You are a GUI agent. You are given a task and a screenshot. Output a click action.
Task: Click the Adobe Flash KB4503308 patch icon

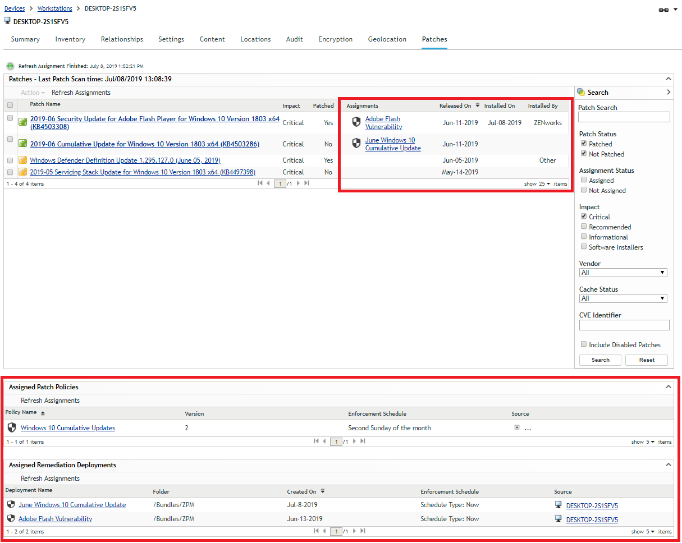pyautogui.click(x=23, y=122)
